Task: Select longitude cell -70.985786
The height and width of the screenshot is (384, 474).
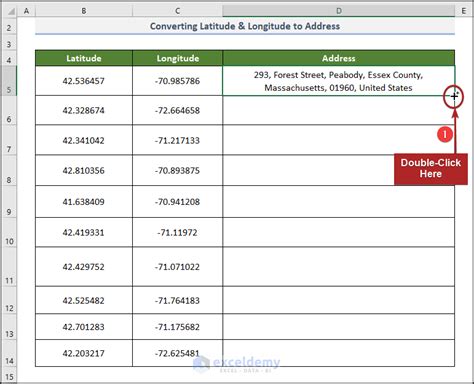Action: click(x=177, y=81)
